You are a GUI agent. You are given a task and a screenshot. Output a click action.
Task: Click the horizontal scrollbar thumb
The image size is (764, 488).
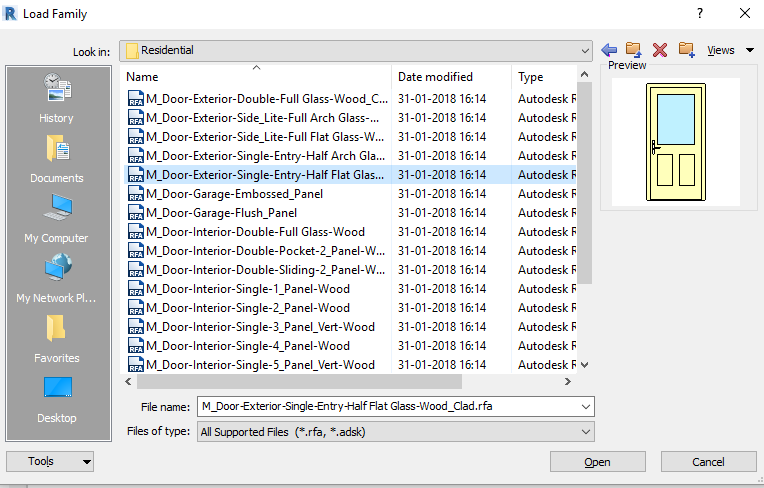pyautogui.click(x=299, y=382)
